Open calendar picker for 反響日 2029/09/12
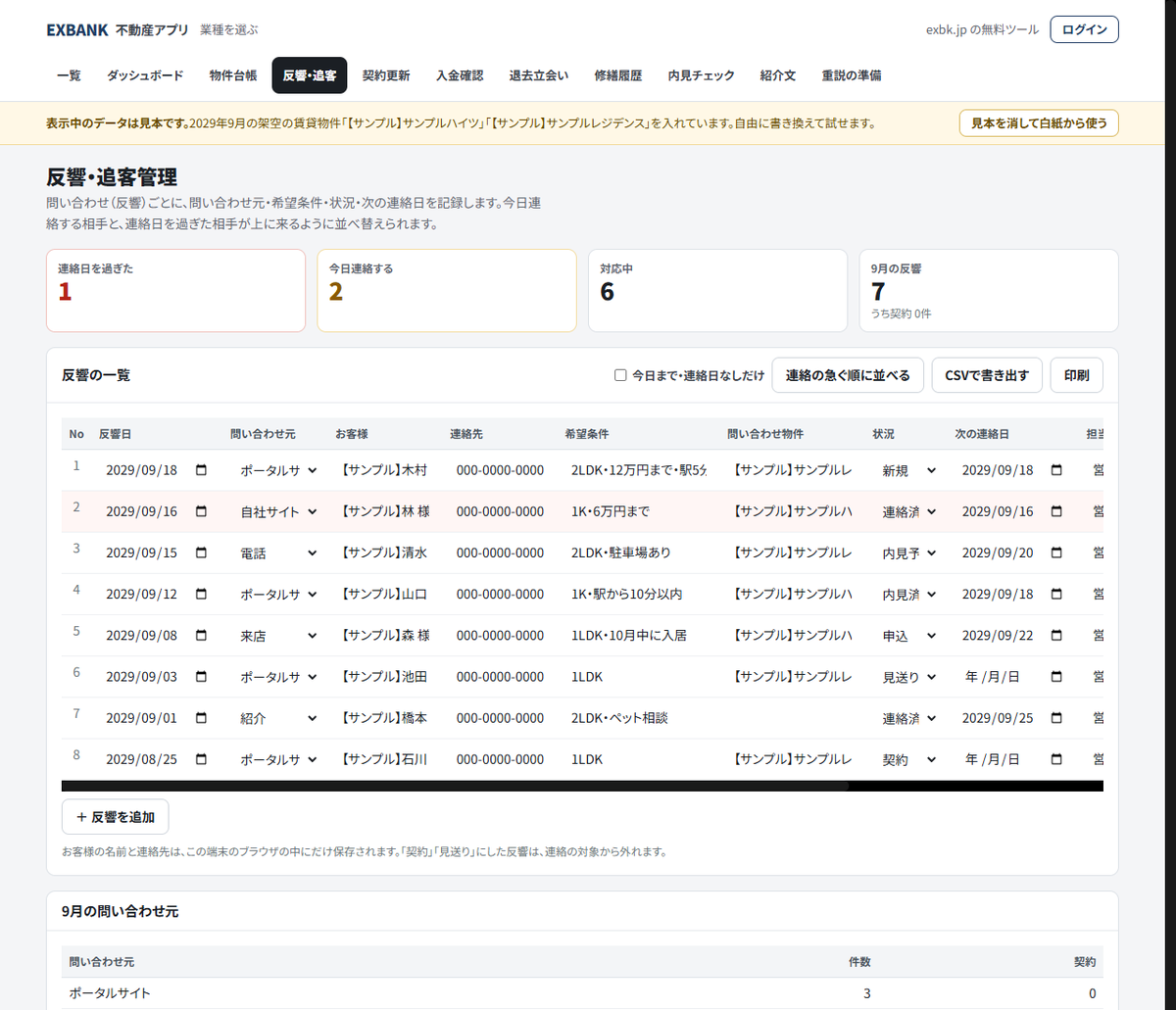The width and height of the screenshot is (1176, 1010). coord(202,594)
